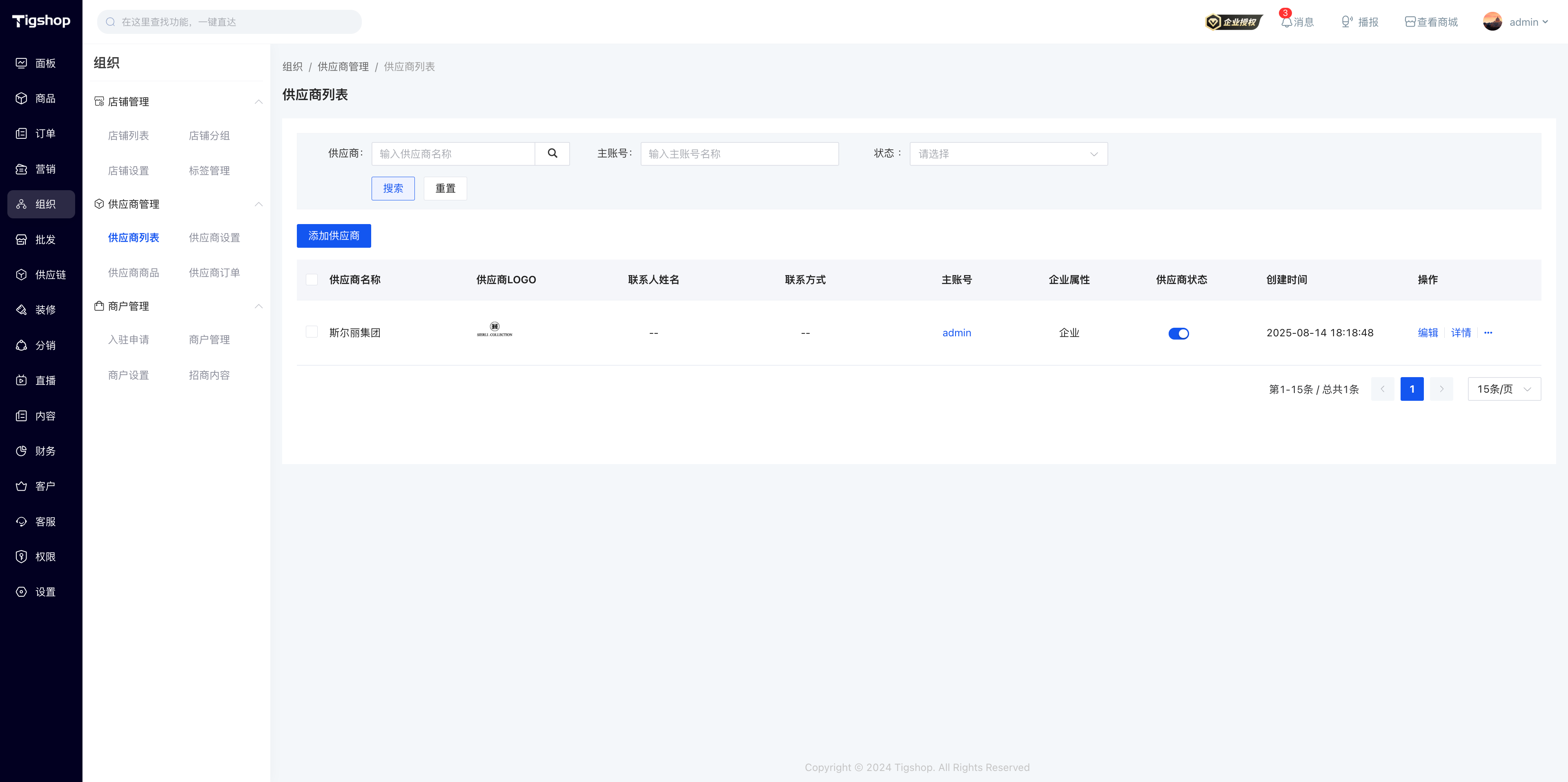This screenshot has height=782, width=1568.
Task: Open the 状态 请选择 dropdown
Action: (x=1008, y=154)
